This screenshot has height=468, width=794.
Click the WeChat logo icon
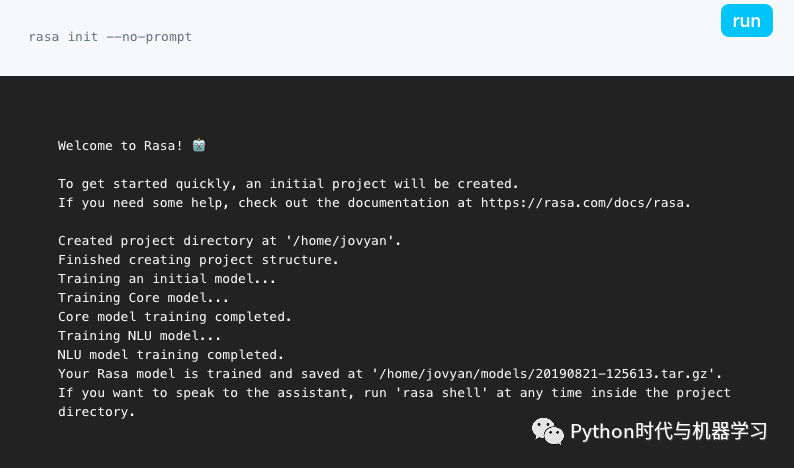pyautogui.click(x=547, y=431)
